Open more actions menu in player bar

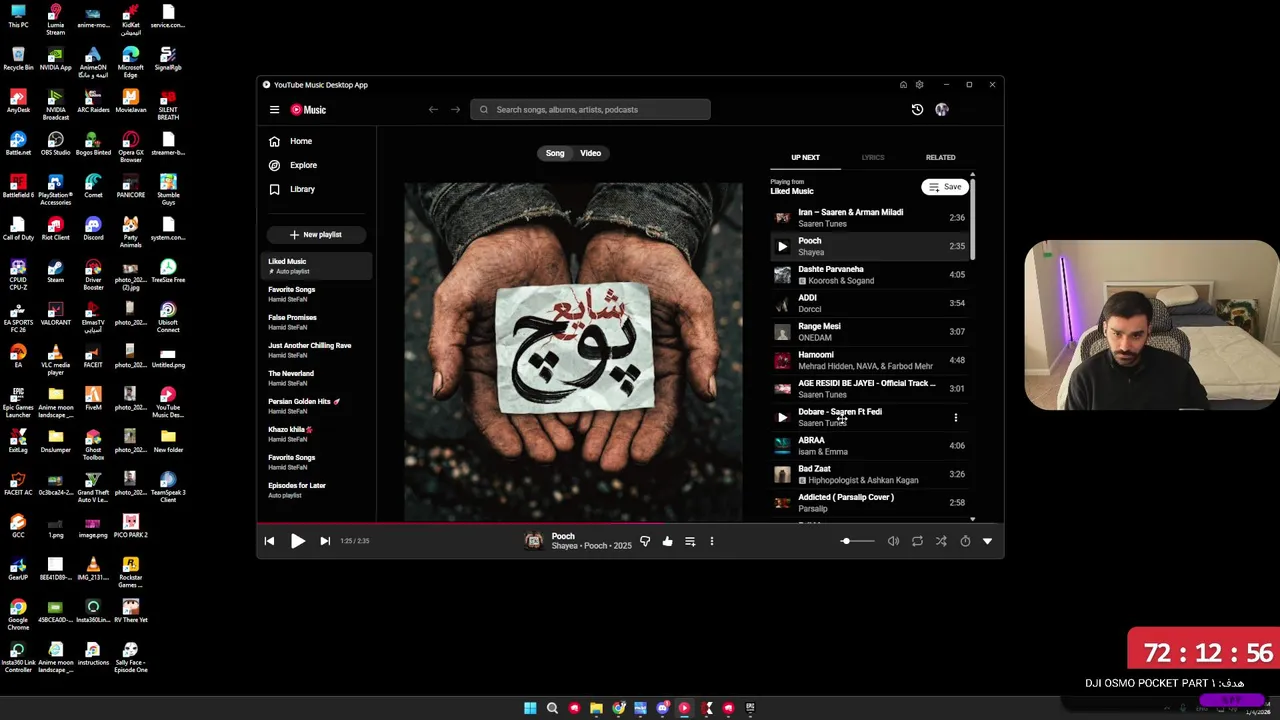tap(712, 541)
